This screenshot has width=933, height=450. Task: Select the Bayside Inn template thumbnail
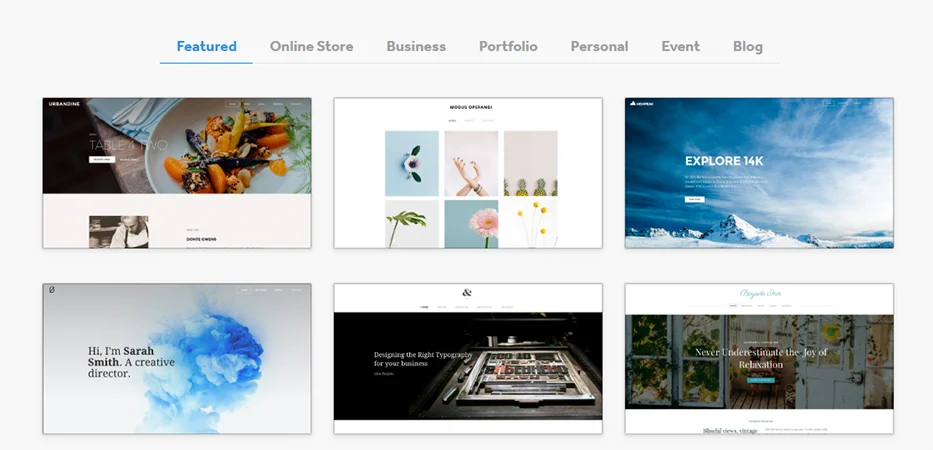point(759,358)
